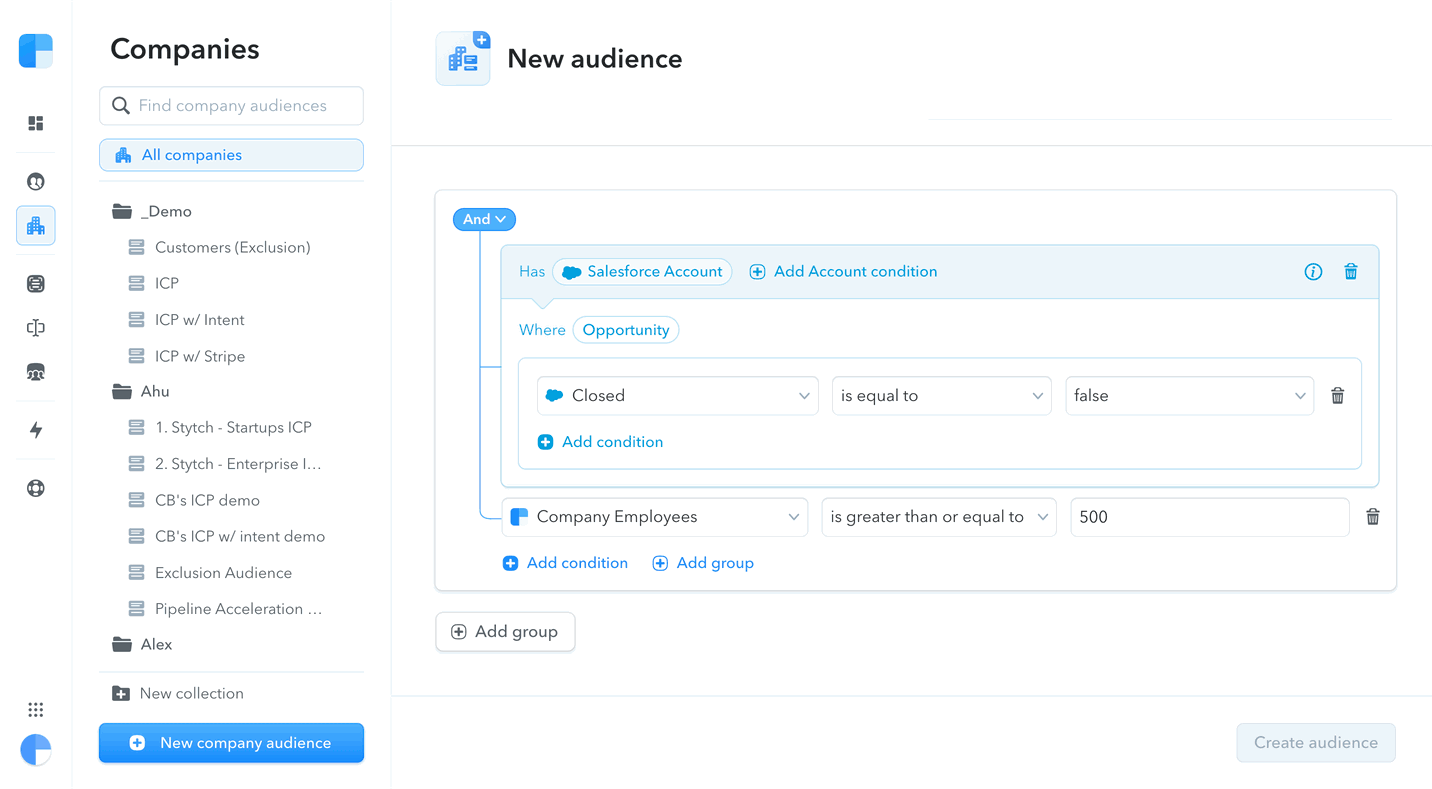Open CB's ICP demo audience

click(x=194, y=500)
